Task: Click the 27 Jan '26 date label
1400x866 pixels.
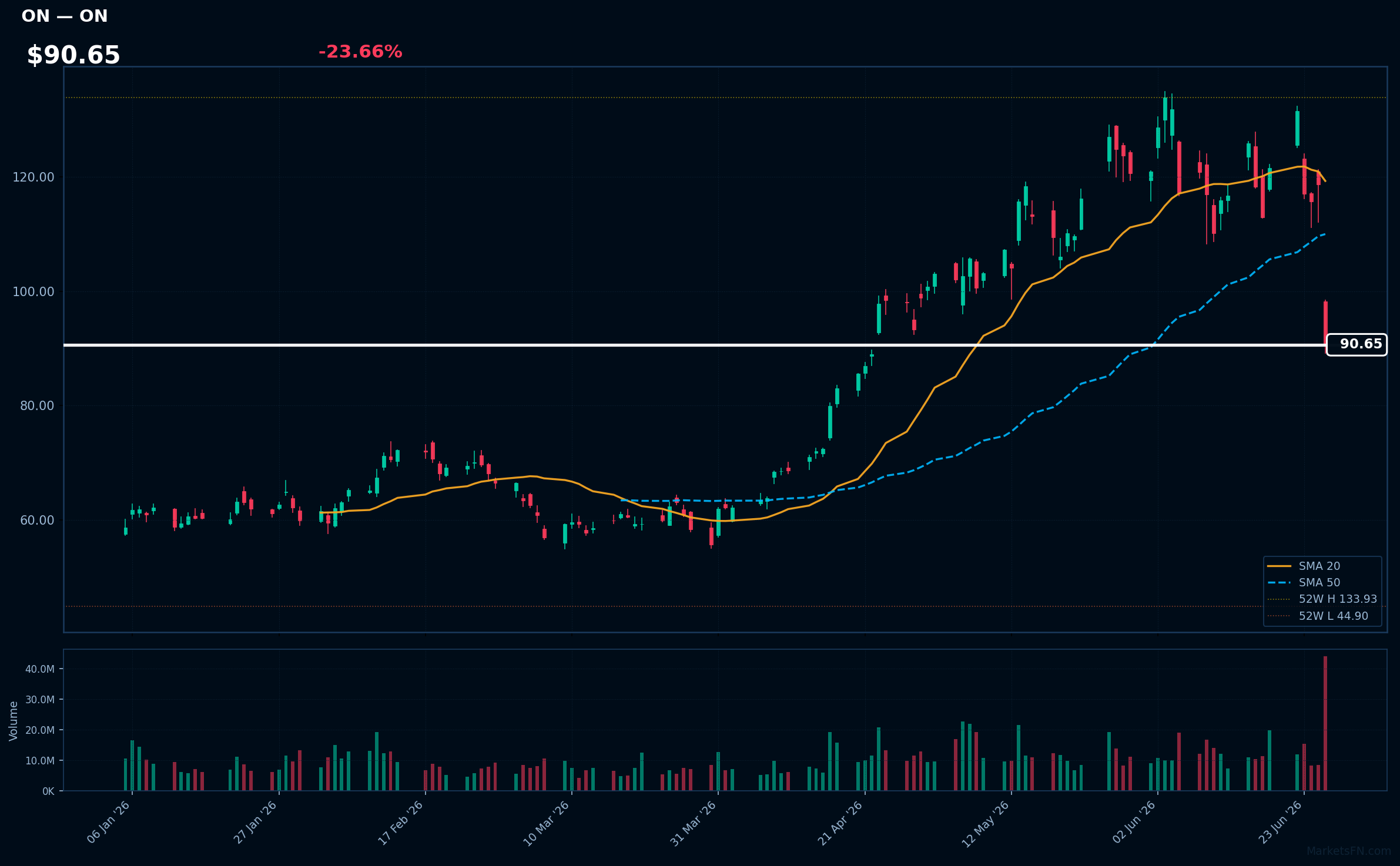Action: click(255, 823)
